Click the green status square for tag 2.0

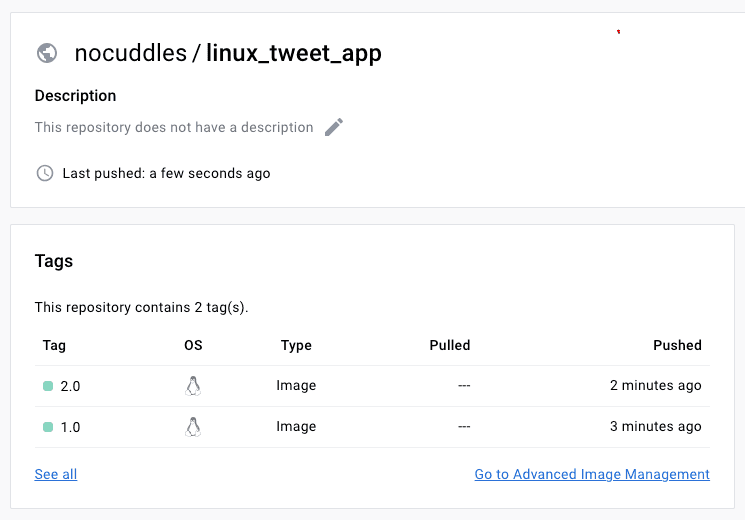(48, 386)
